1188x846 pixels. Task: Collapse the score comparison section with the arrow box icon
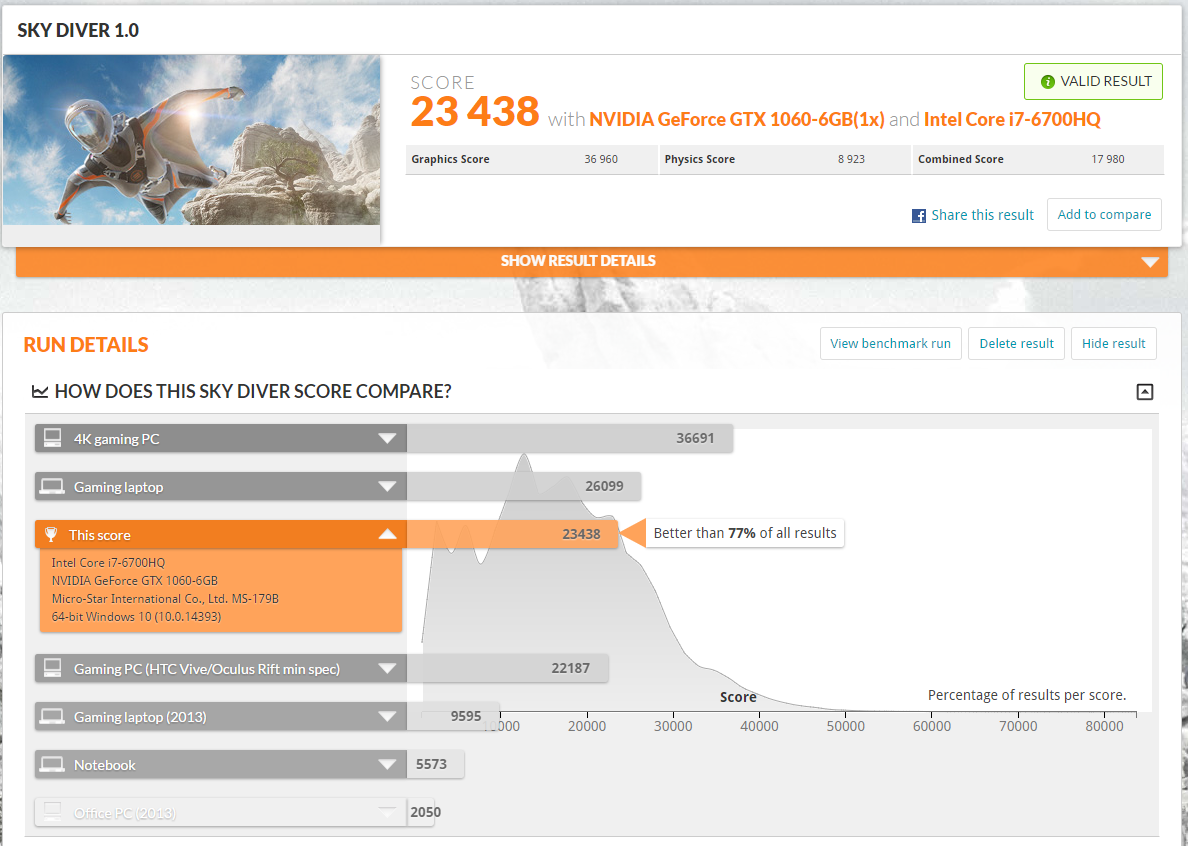(1145, 392)
